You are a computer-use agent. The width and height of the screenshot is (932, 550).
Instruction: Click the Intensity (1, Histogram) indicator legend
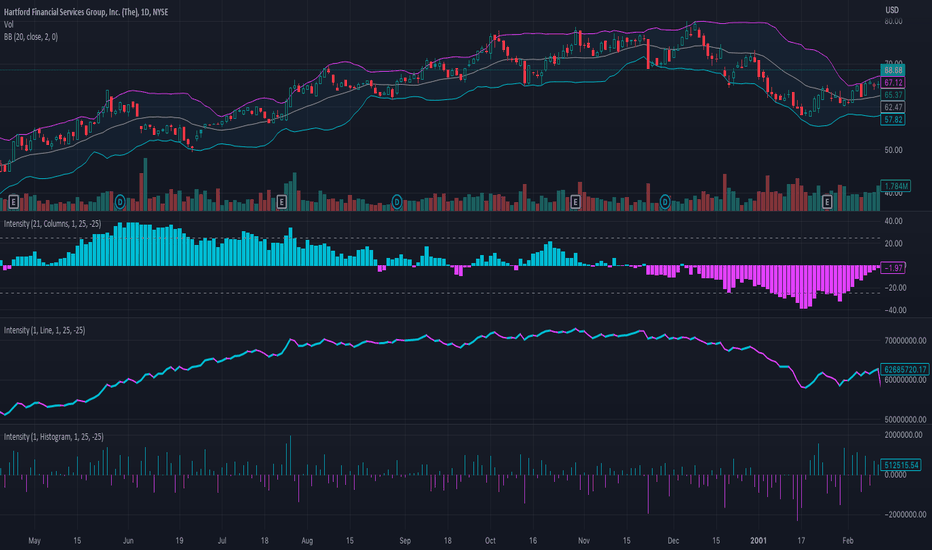click(x=53, y=436)
